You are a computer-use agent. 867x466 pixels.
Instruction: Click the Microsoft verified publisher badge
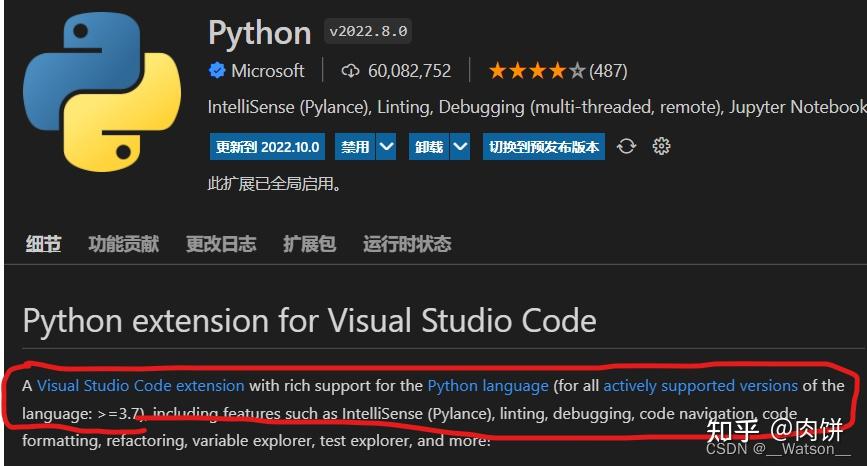coord(217,71)
